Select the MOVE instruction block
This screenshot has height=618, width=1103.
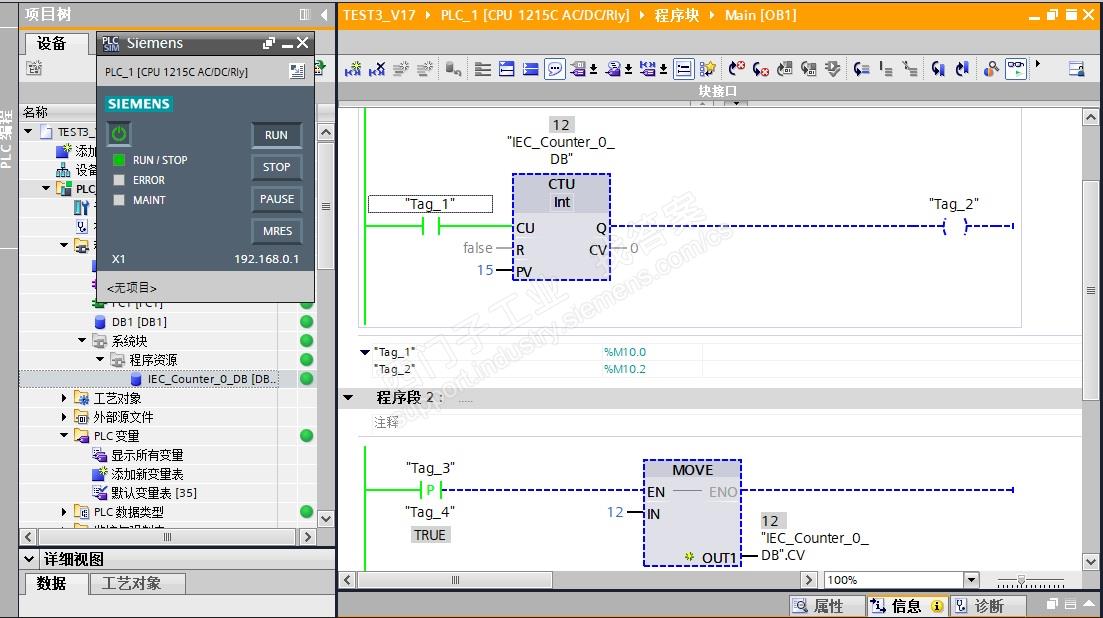click(692, 513)
